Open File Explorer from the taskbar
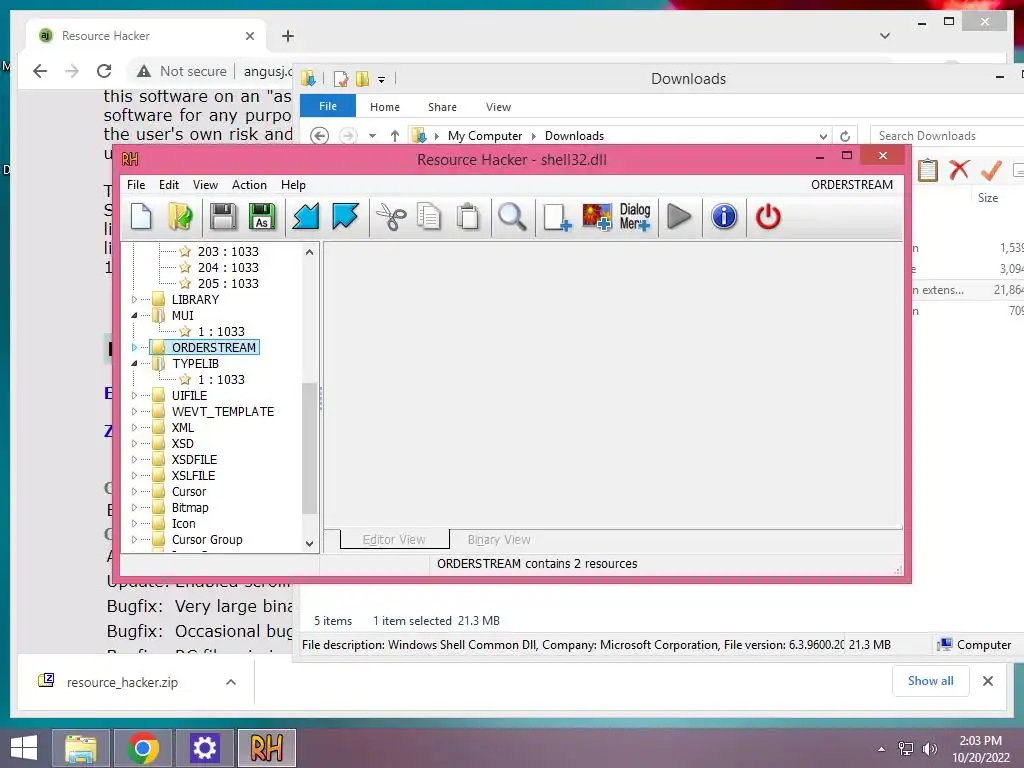 81,748
